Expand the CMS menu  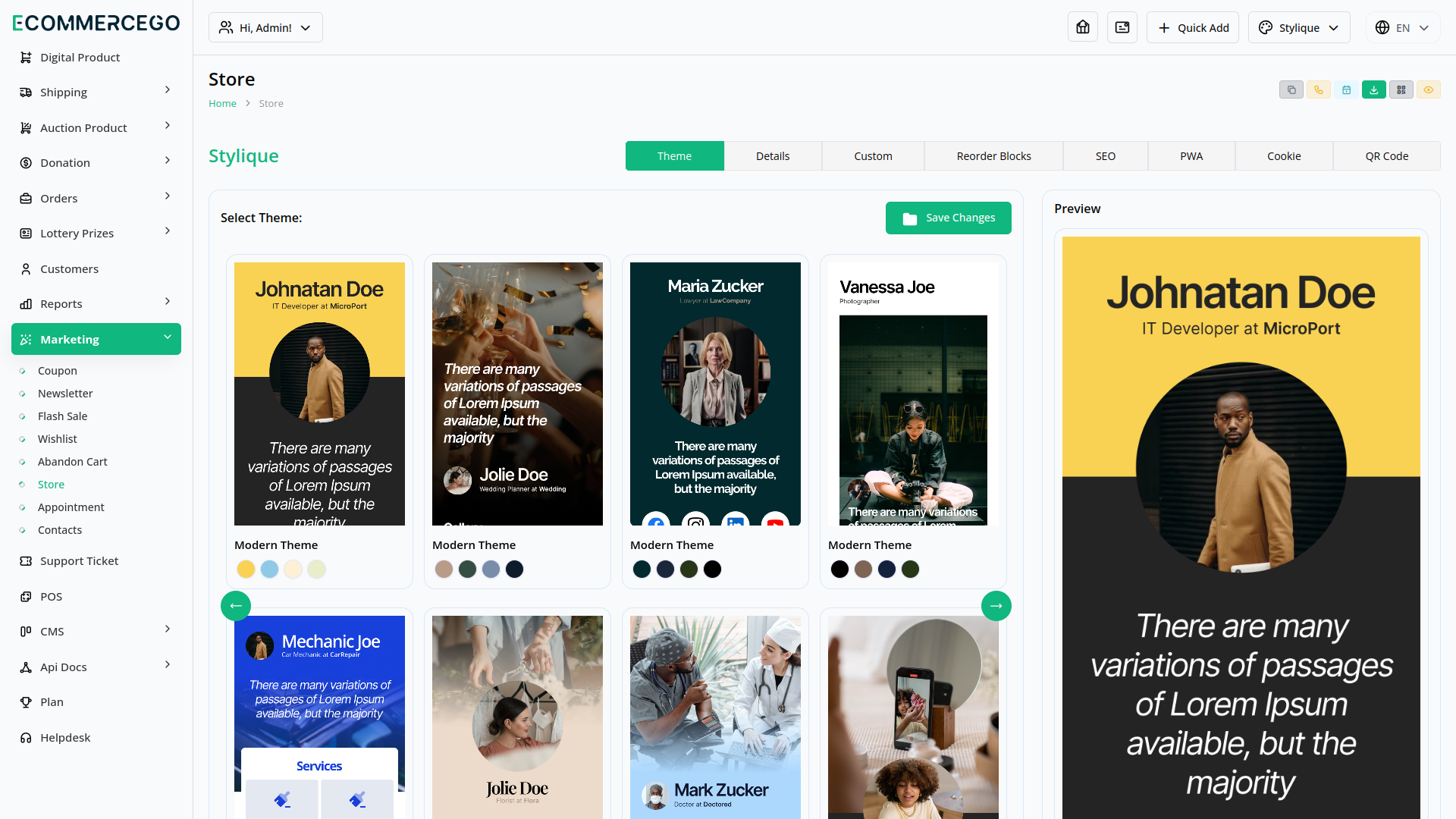[x=96, y=631]
